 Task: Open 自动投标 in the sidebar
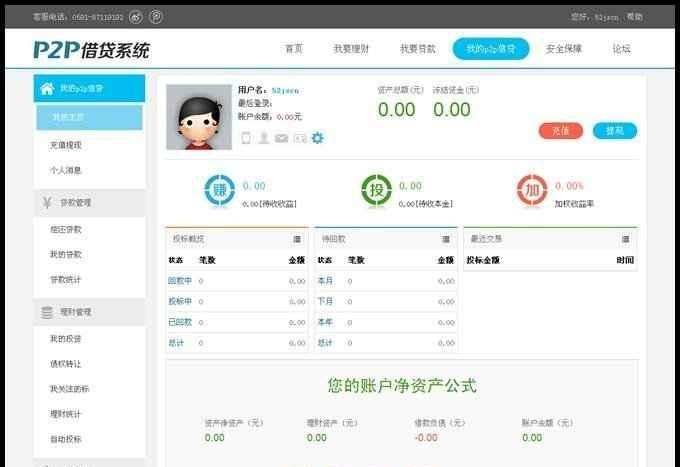pos(65,439)
